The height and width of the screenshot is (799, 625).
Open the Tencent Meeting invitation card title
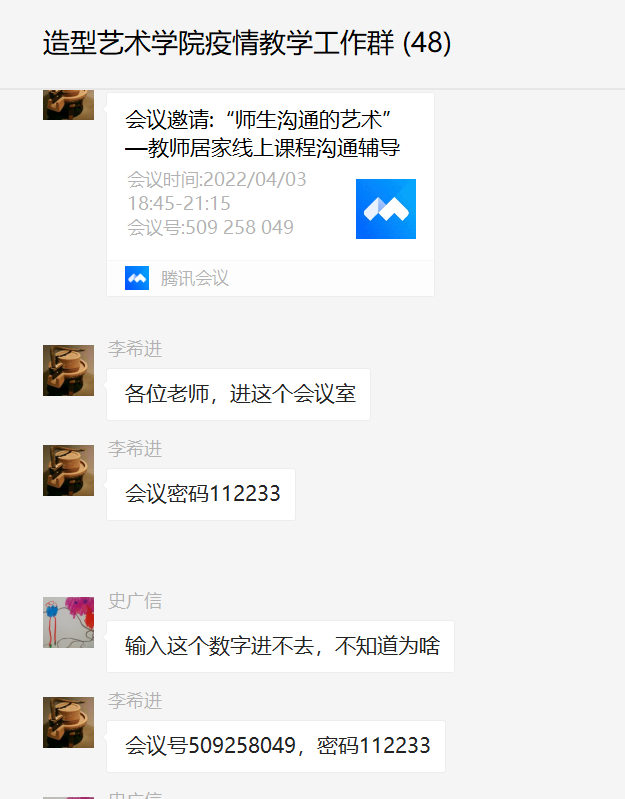[x=262, y=134]
